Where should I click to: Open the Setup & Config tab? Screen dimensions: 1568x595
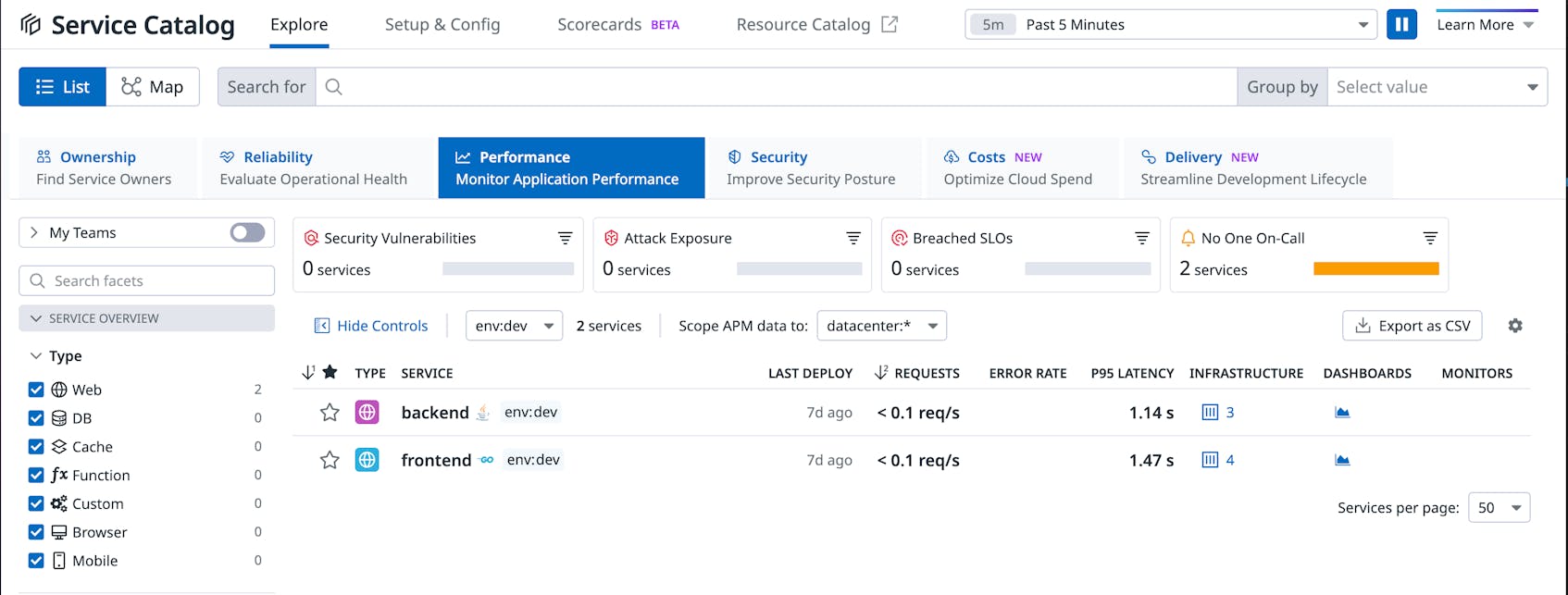(x=442, y=25)
